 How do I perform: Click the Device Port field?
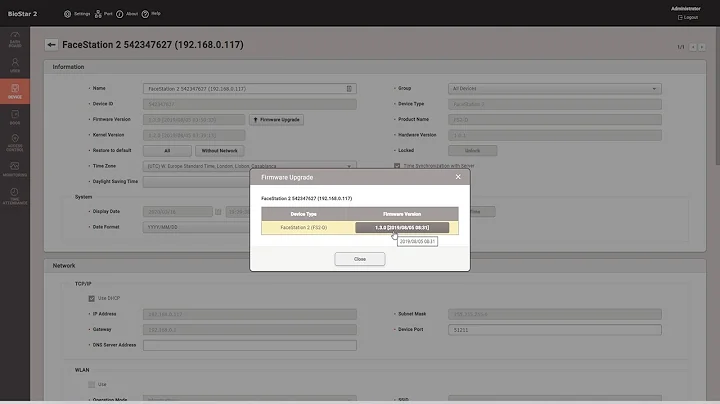tap(555, 330)
